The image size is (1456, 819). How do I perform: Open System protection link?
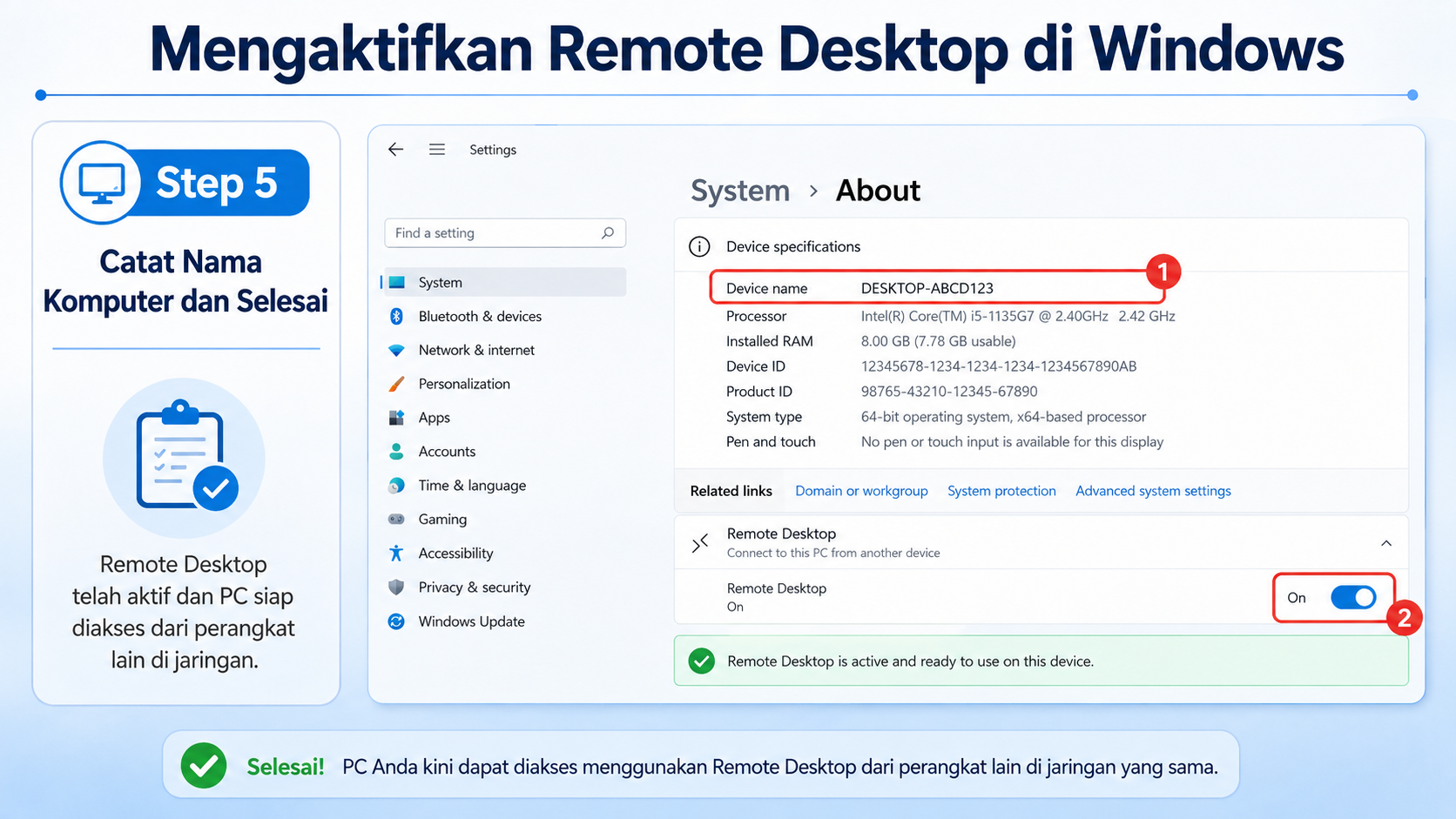(1001, 491)
